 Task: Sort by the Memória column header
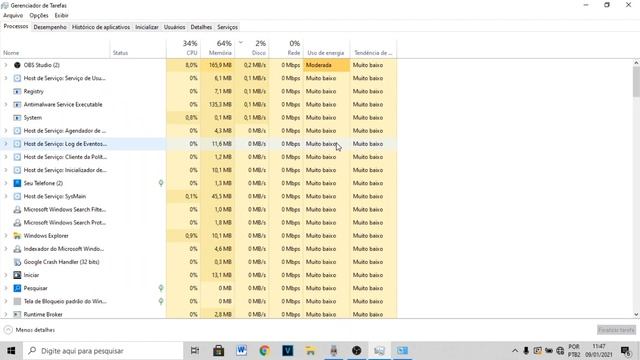[218, 48]
